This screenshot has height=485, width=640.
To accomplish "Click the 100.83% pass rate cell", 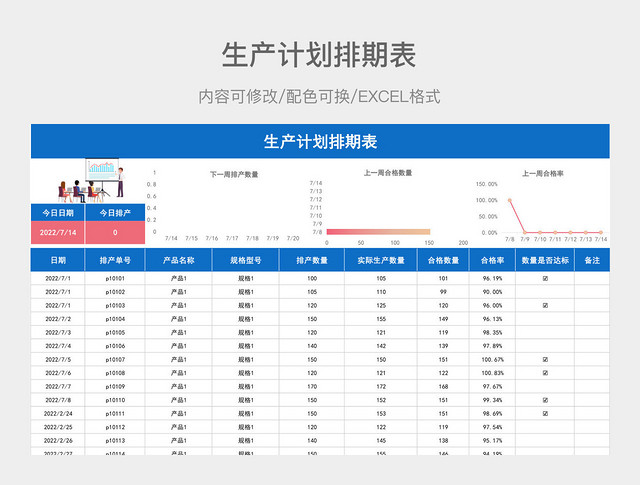I will tap(492, 373).
